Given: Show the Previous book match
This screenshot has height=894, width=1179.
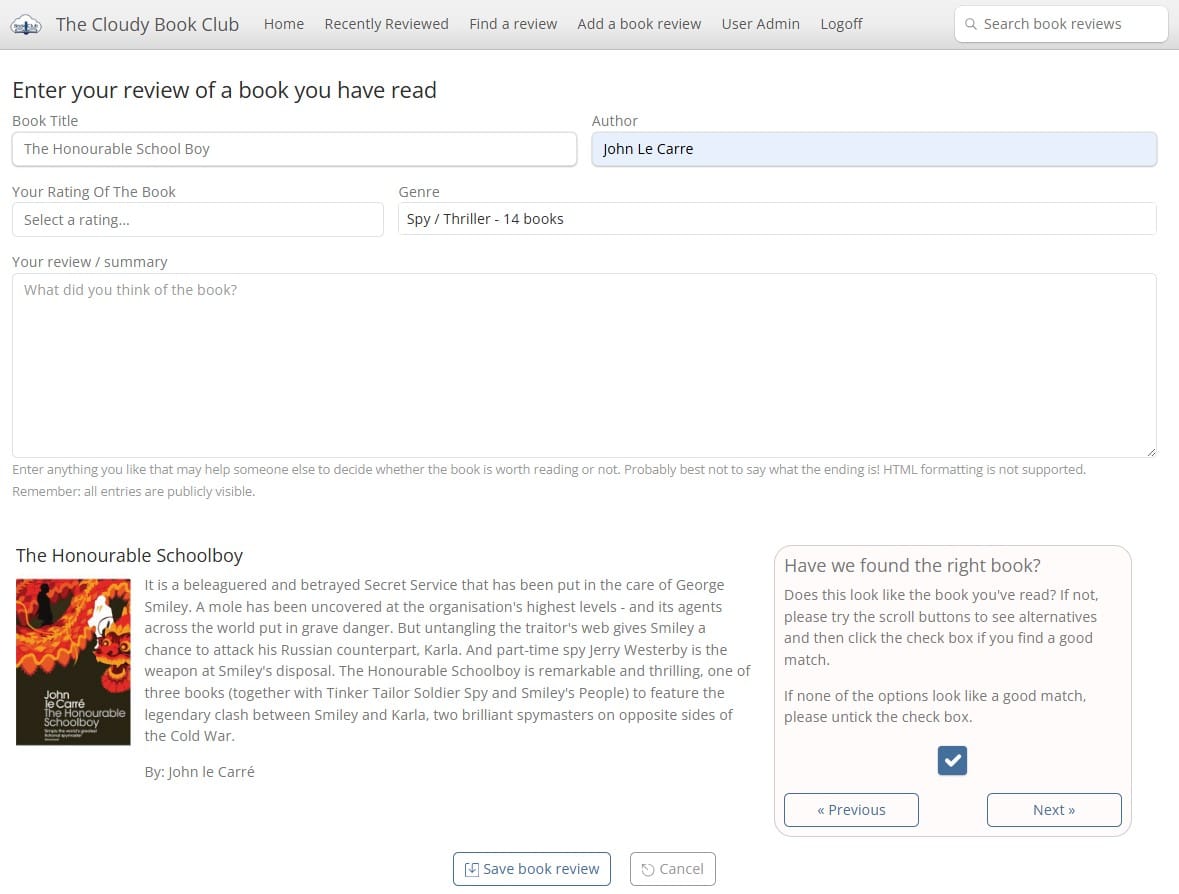Looking at the screenshot, I should 851,810.
